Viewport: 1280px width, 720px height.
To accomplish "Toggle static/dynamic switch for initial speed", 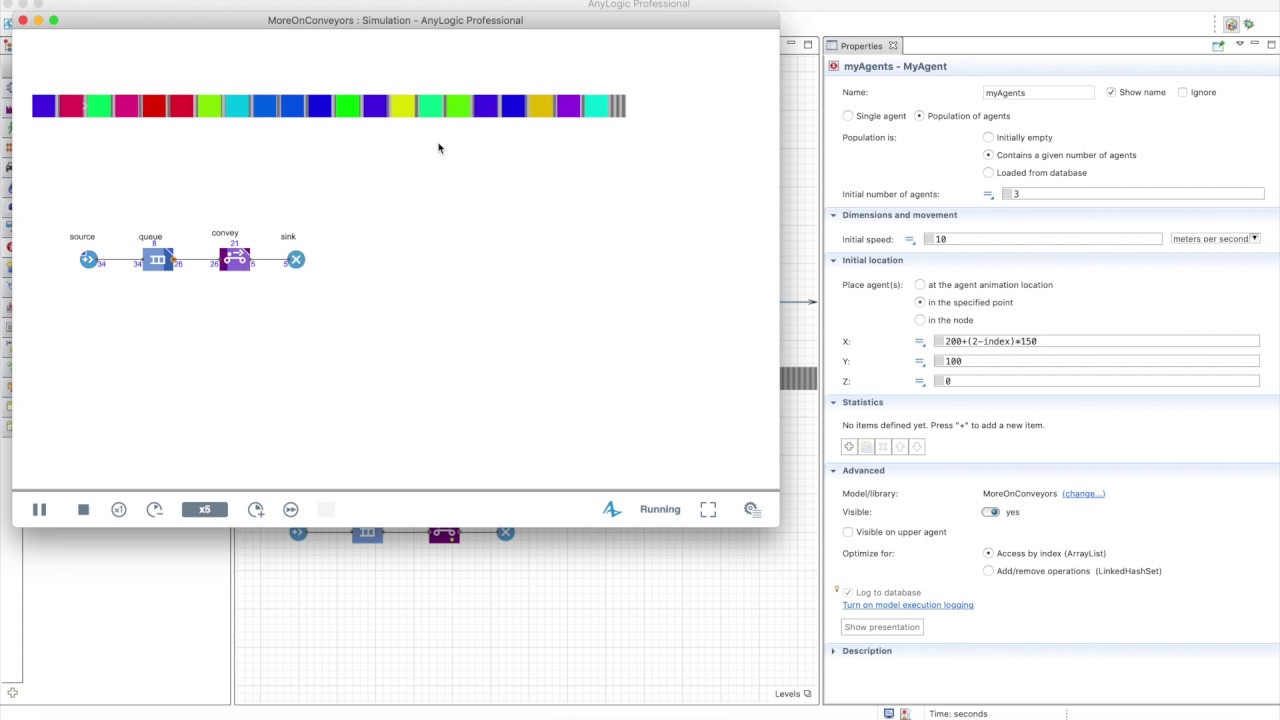I will coord(910,239).
